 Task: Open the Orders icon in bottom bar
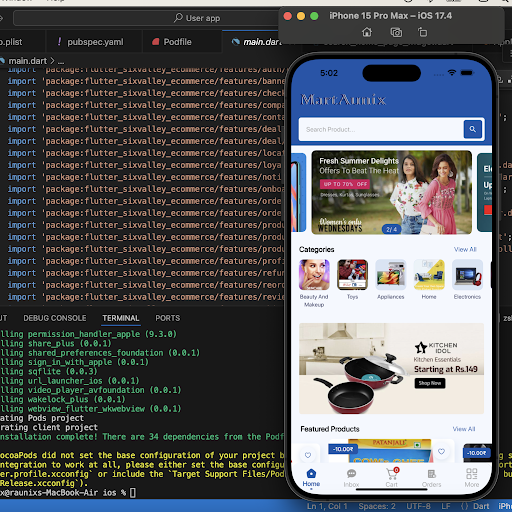tap(432, 474)
